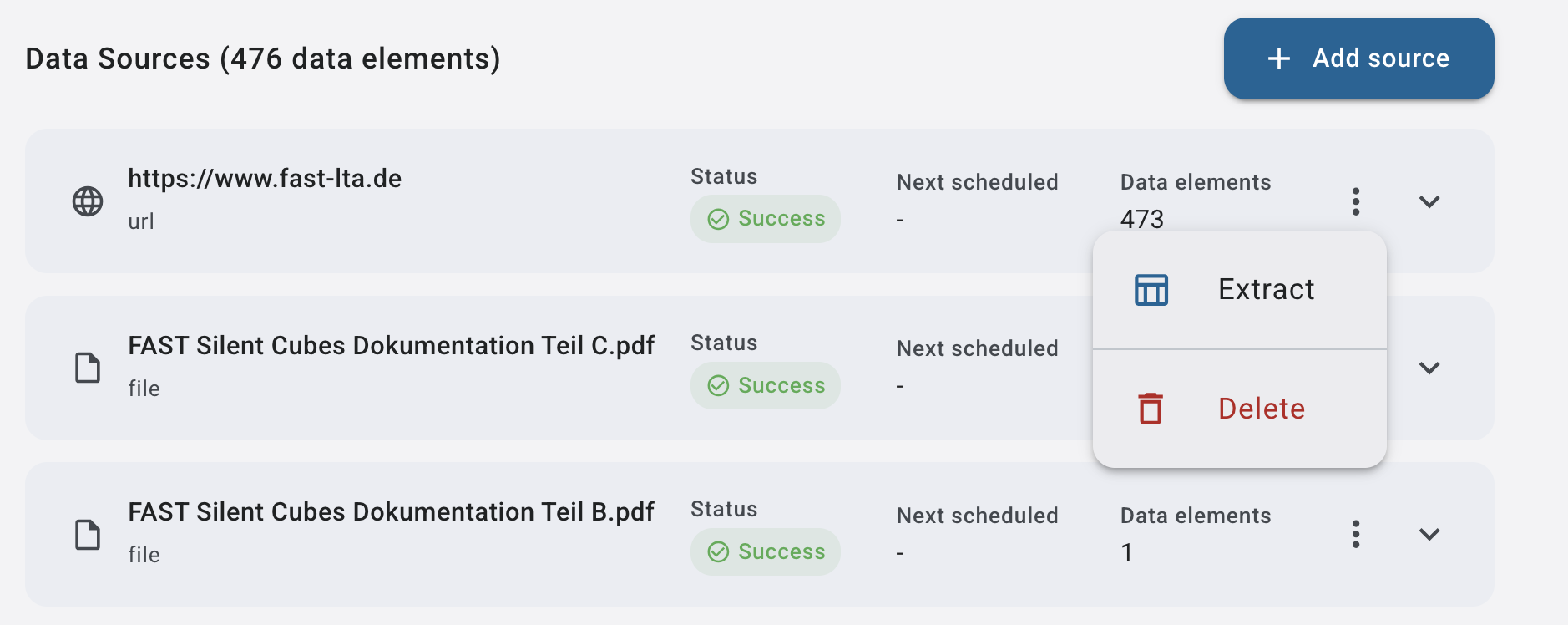
Task: Click the Success status badge for Teil C.pdf
Action: [765, 385]
